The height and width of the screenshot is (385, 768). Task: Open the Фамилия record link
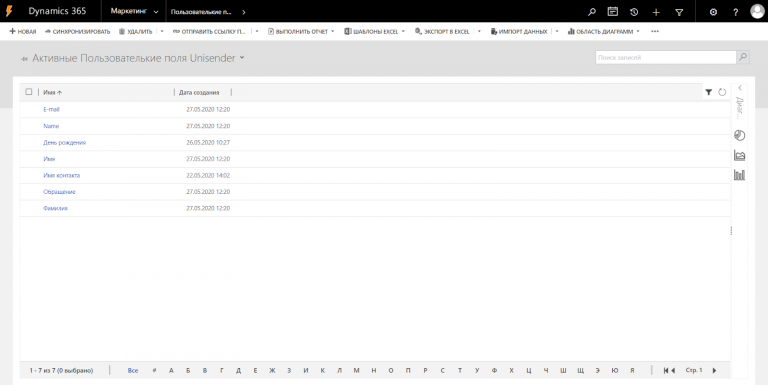pos(55,208)
